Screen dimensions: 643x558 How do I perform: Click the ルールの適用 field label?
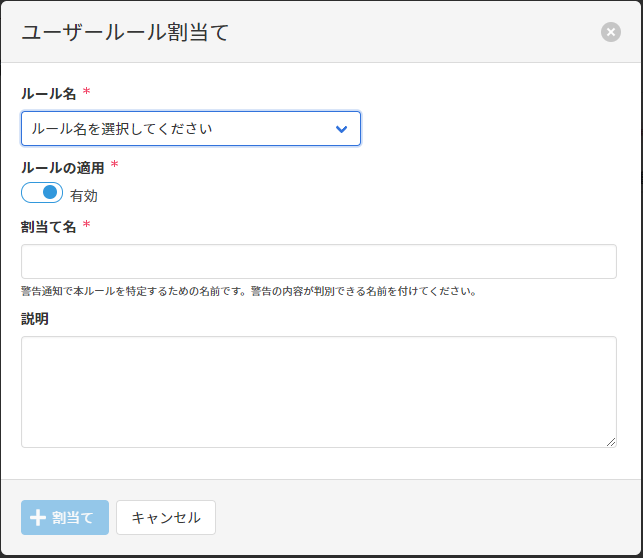(62, 168)
